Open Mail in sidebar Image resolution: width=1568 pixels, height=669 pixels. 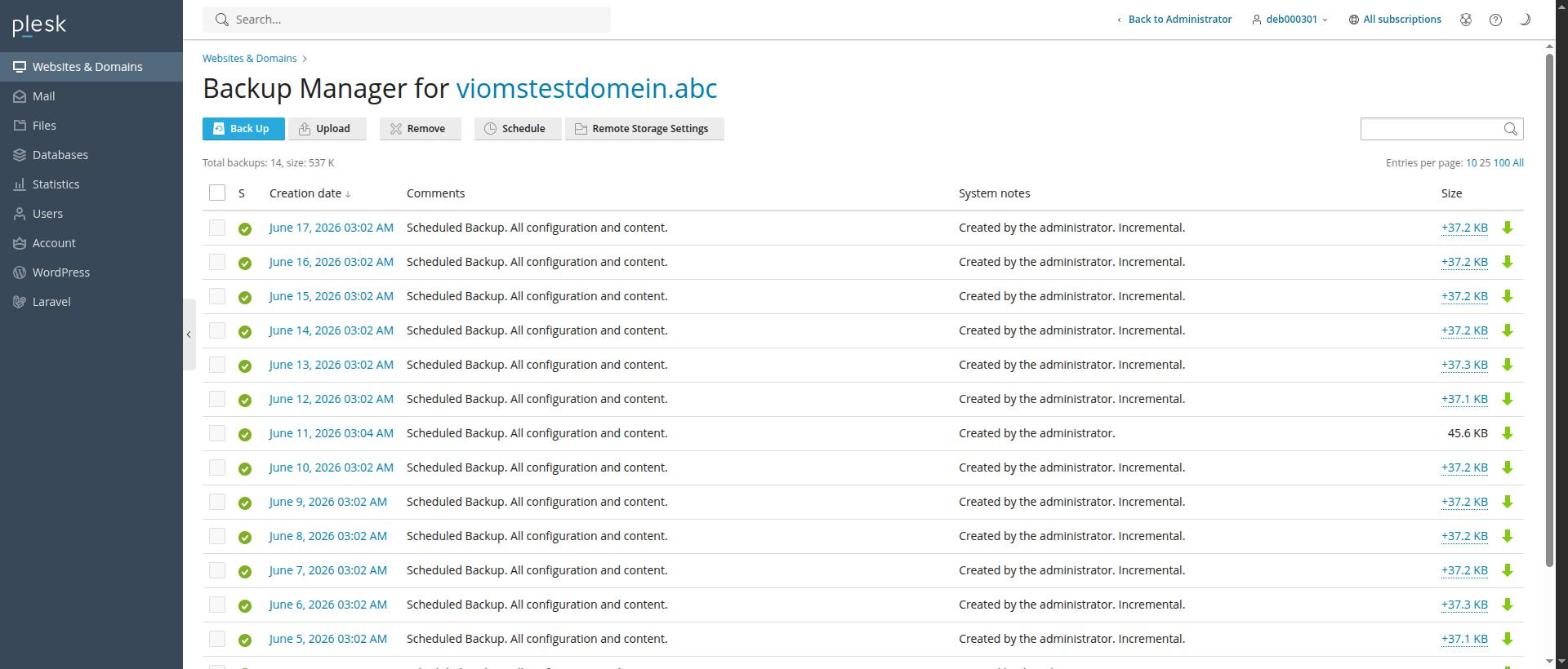91,96
